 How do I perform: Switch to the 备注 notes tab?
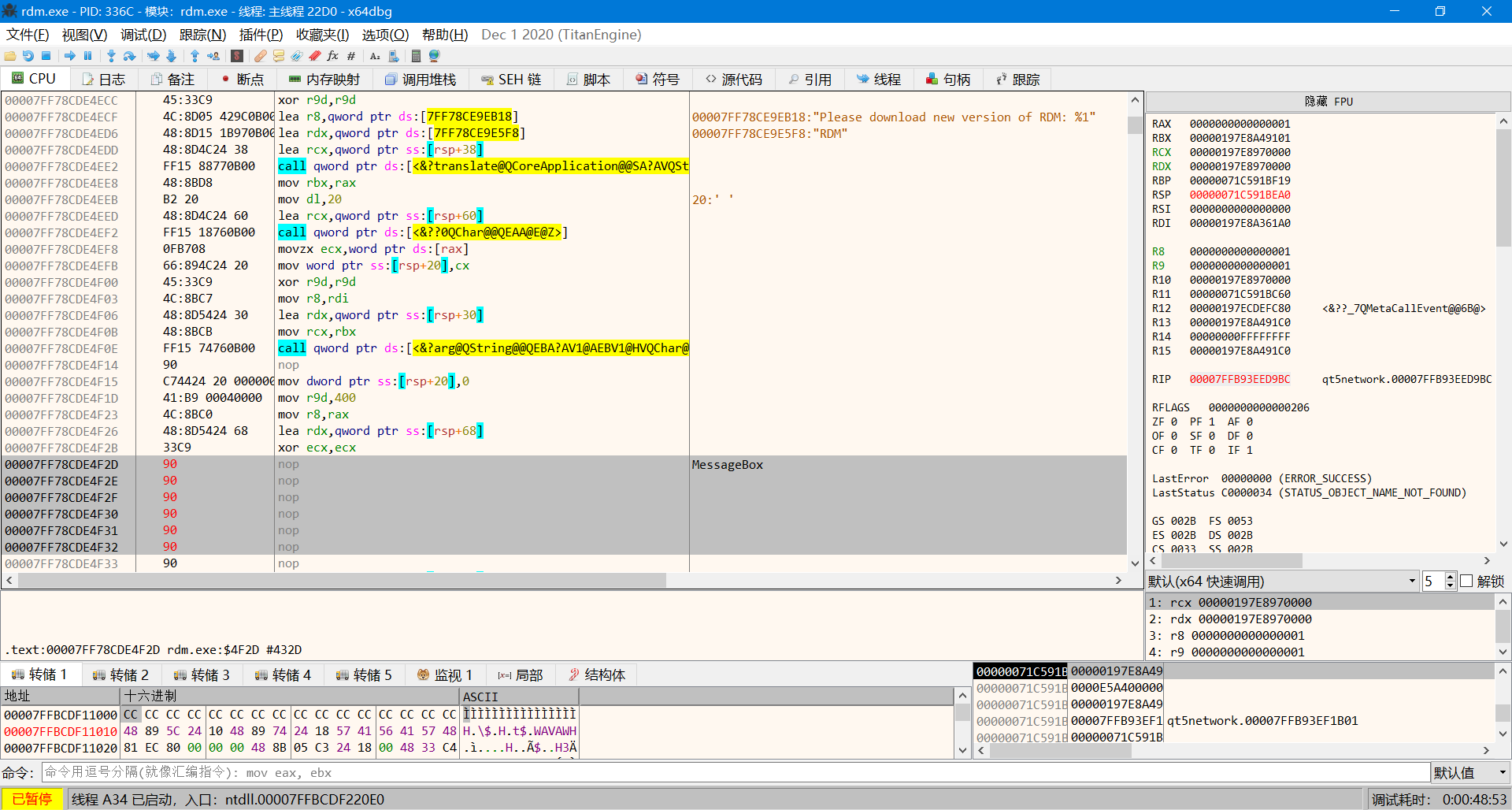pos(173,80)
